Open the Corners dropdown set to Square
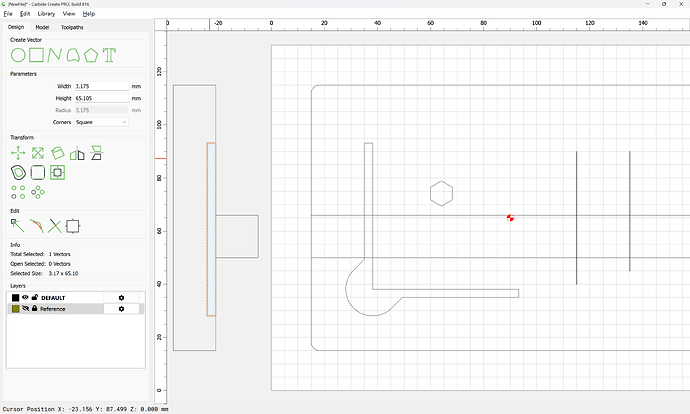690x414 pixels. pos(101,122)
